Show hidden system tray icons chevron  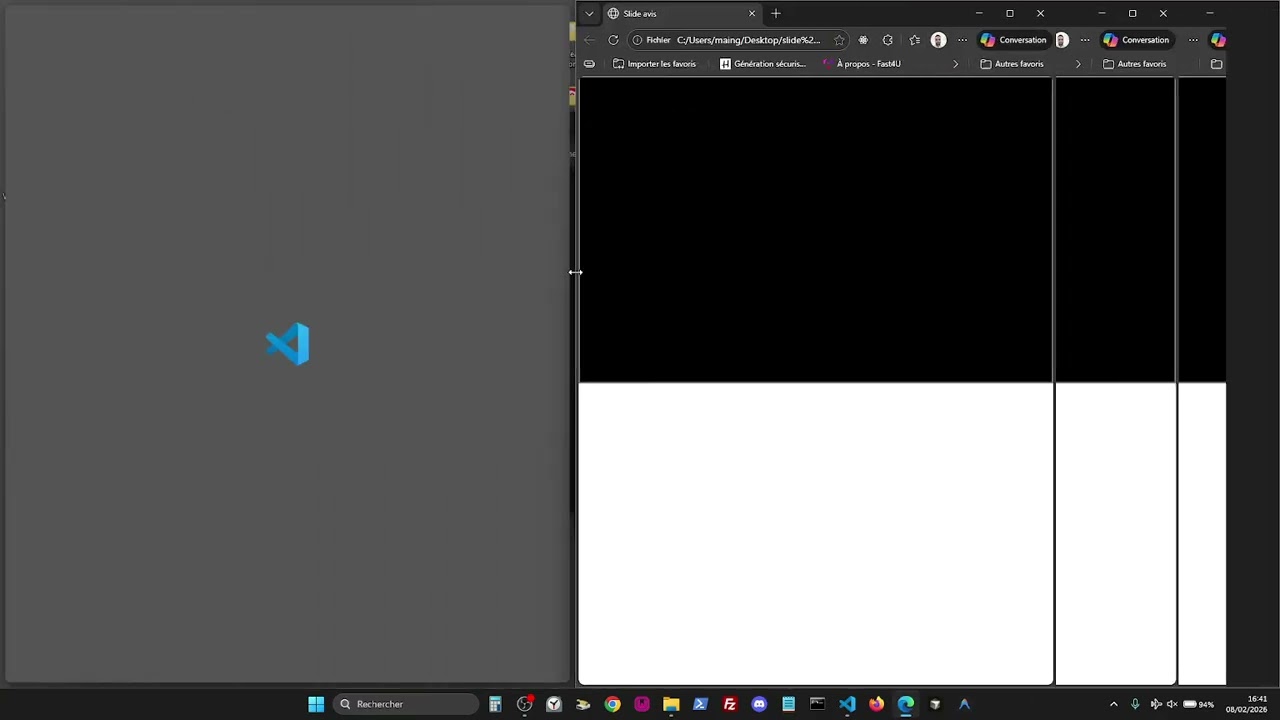pos(1113,704)
